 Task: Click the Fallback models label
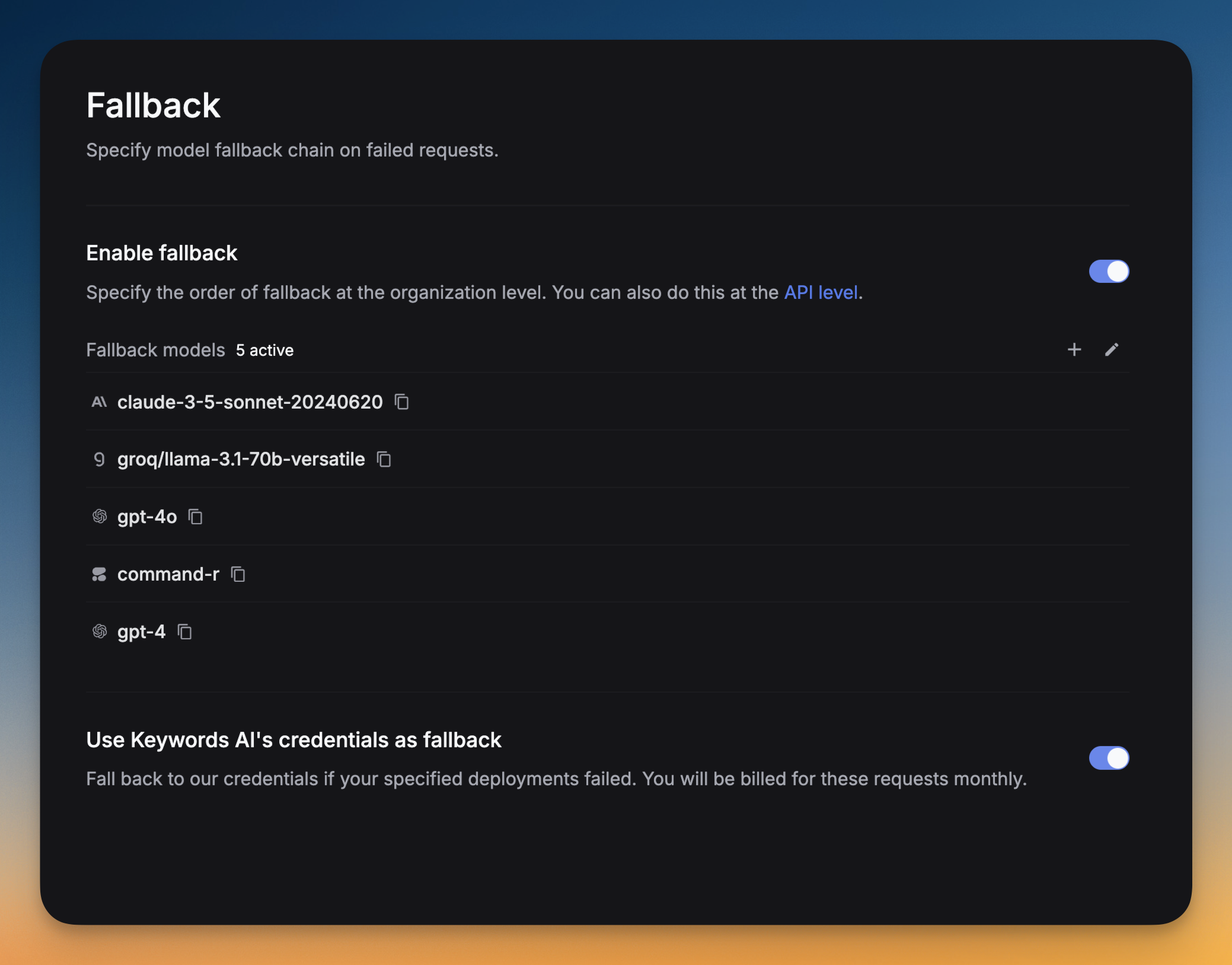155,350
